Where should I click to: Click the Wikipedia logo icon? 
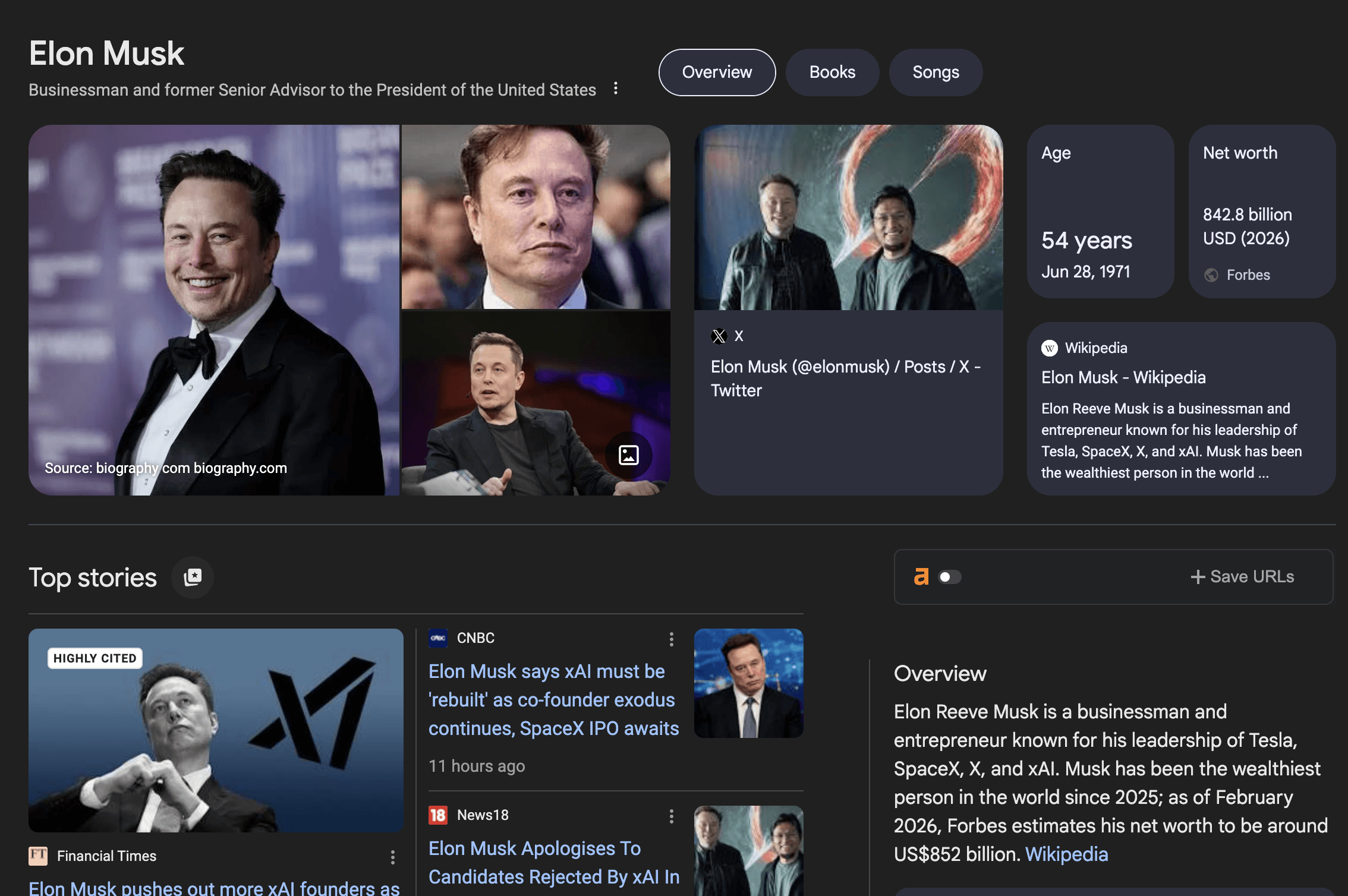[1050, 348]
